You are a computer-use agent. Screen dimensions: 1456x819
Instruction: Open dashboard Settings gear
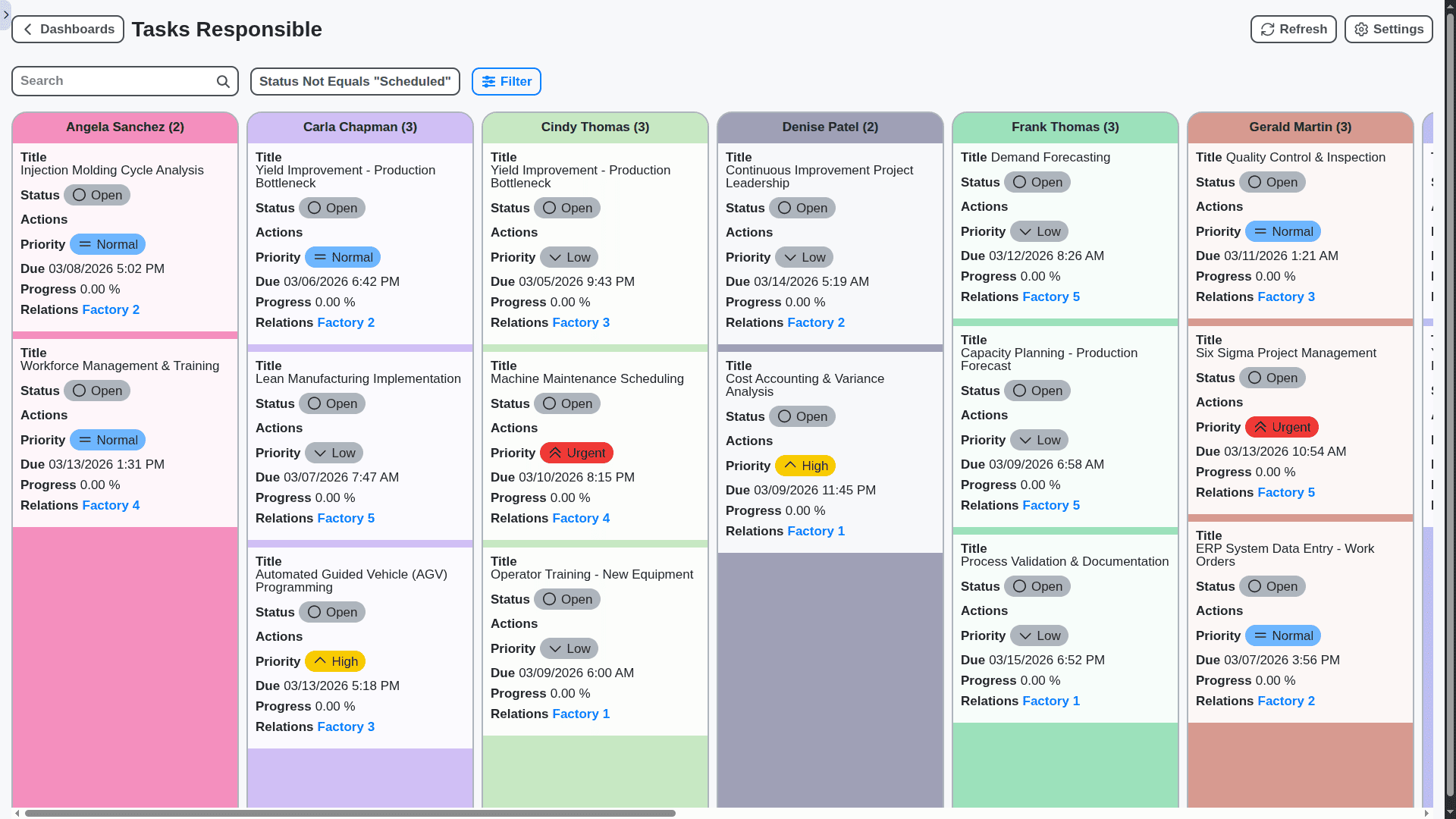(1389, 30)
